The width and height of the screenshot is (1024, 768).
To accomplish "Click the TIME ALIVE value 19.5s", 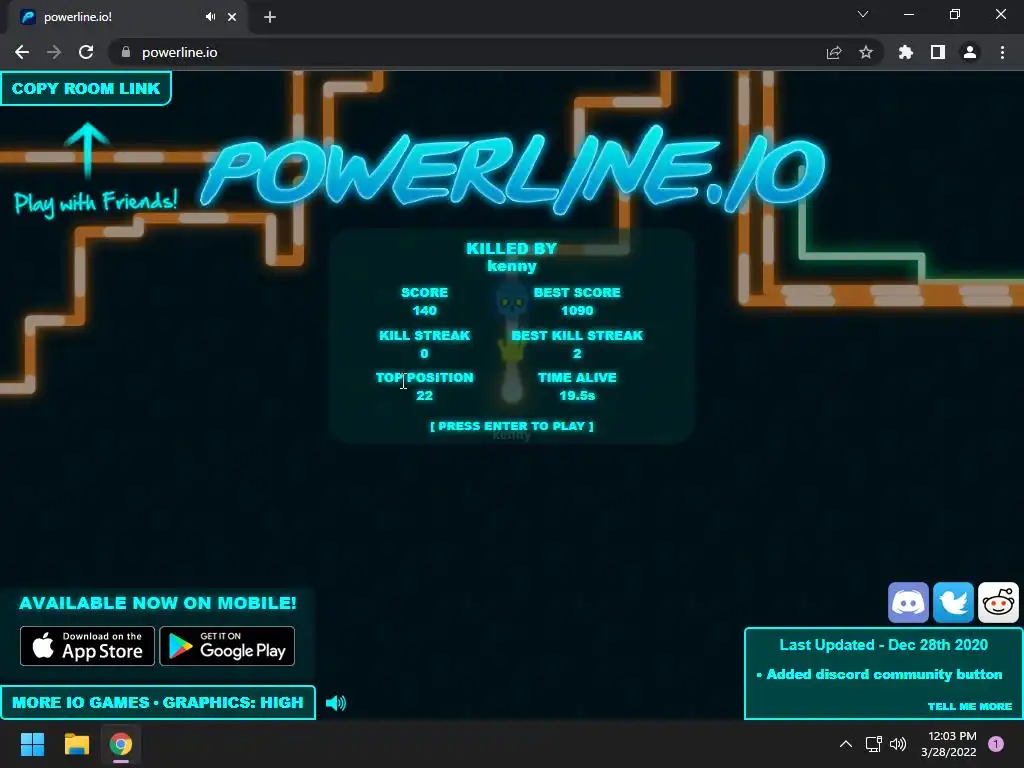I will [x=577, y=396].
